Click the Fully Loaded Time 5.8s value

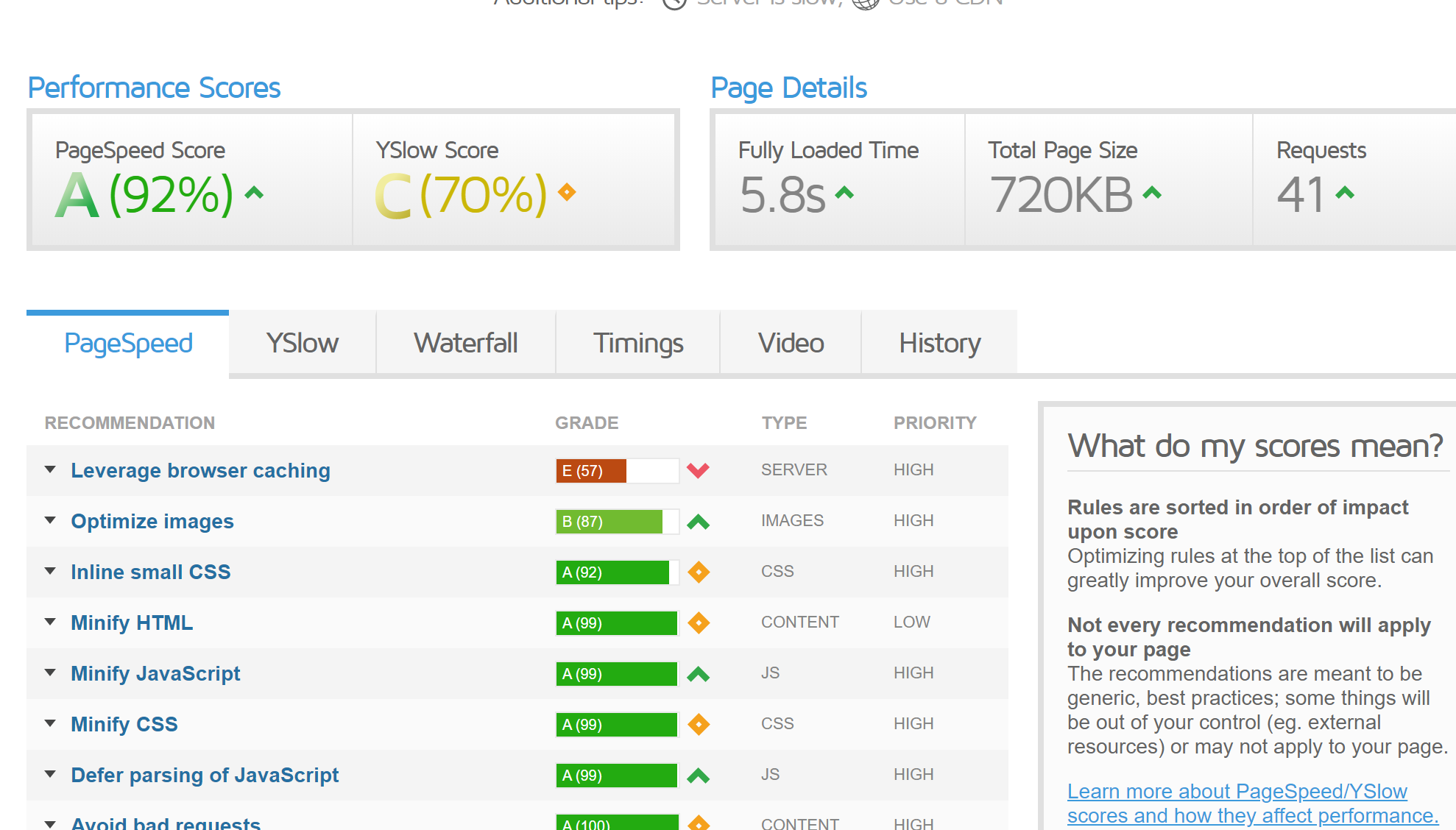pyautogui.click(x=782, y=195)
